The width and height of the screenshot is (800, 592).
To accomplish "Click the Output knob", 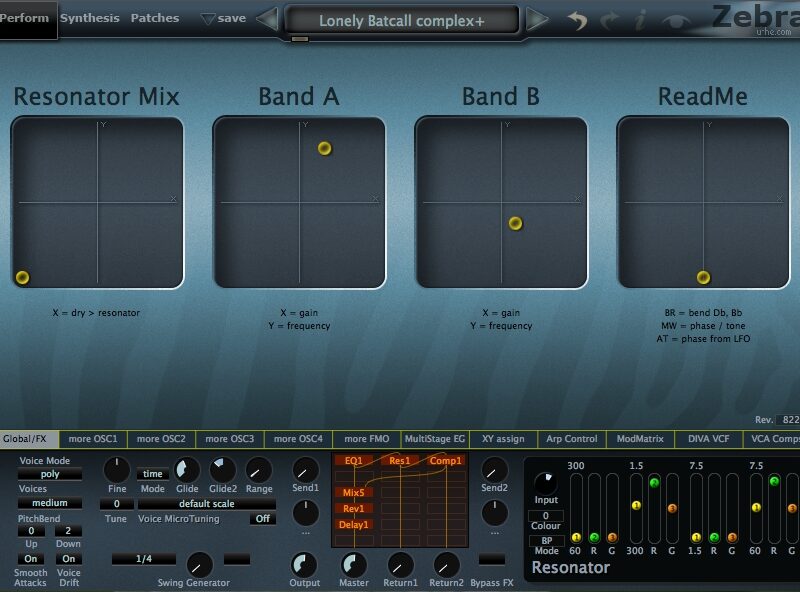I will point(304,564).
